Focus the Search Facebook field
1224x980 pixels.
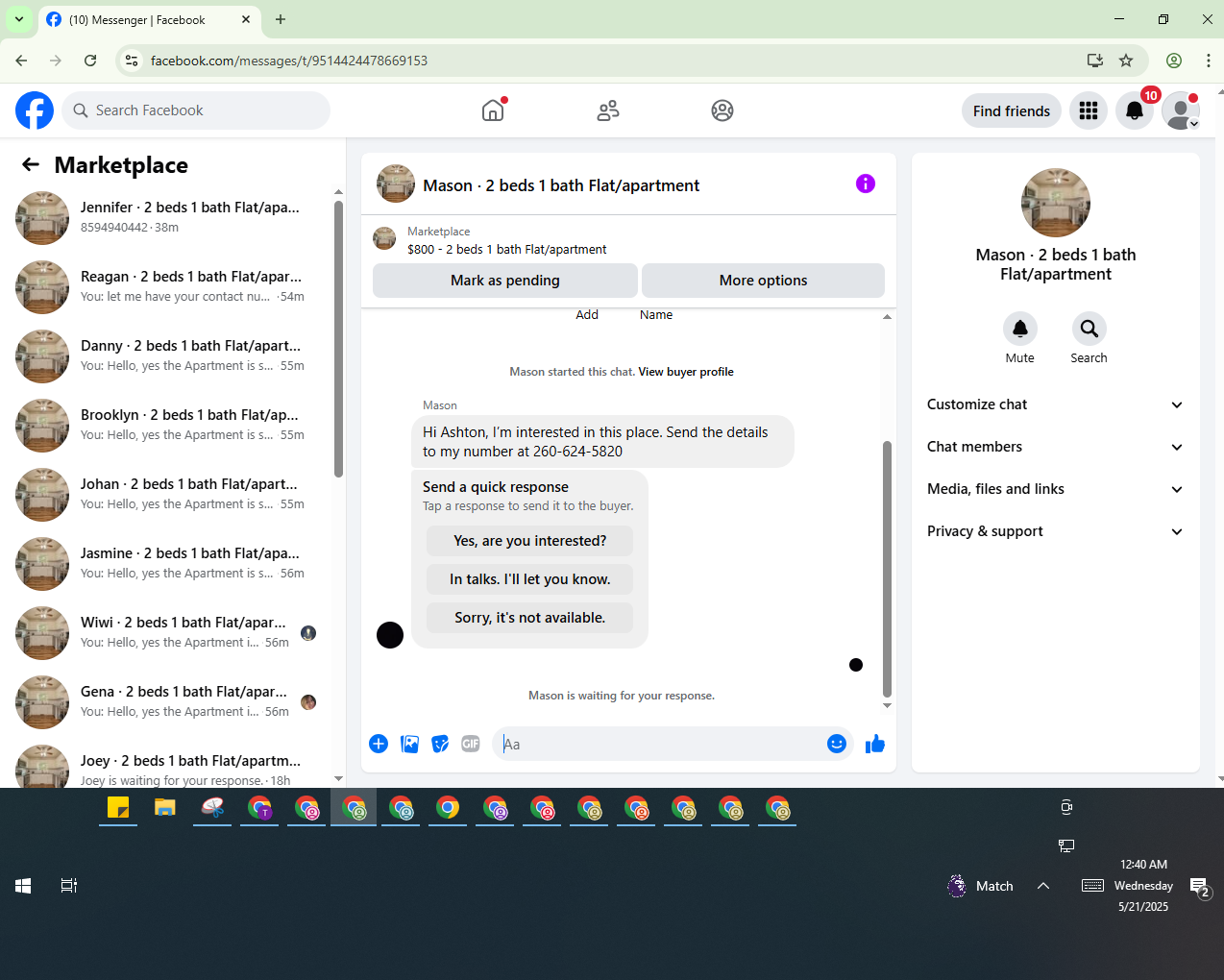[196, 110]
